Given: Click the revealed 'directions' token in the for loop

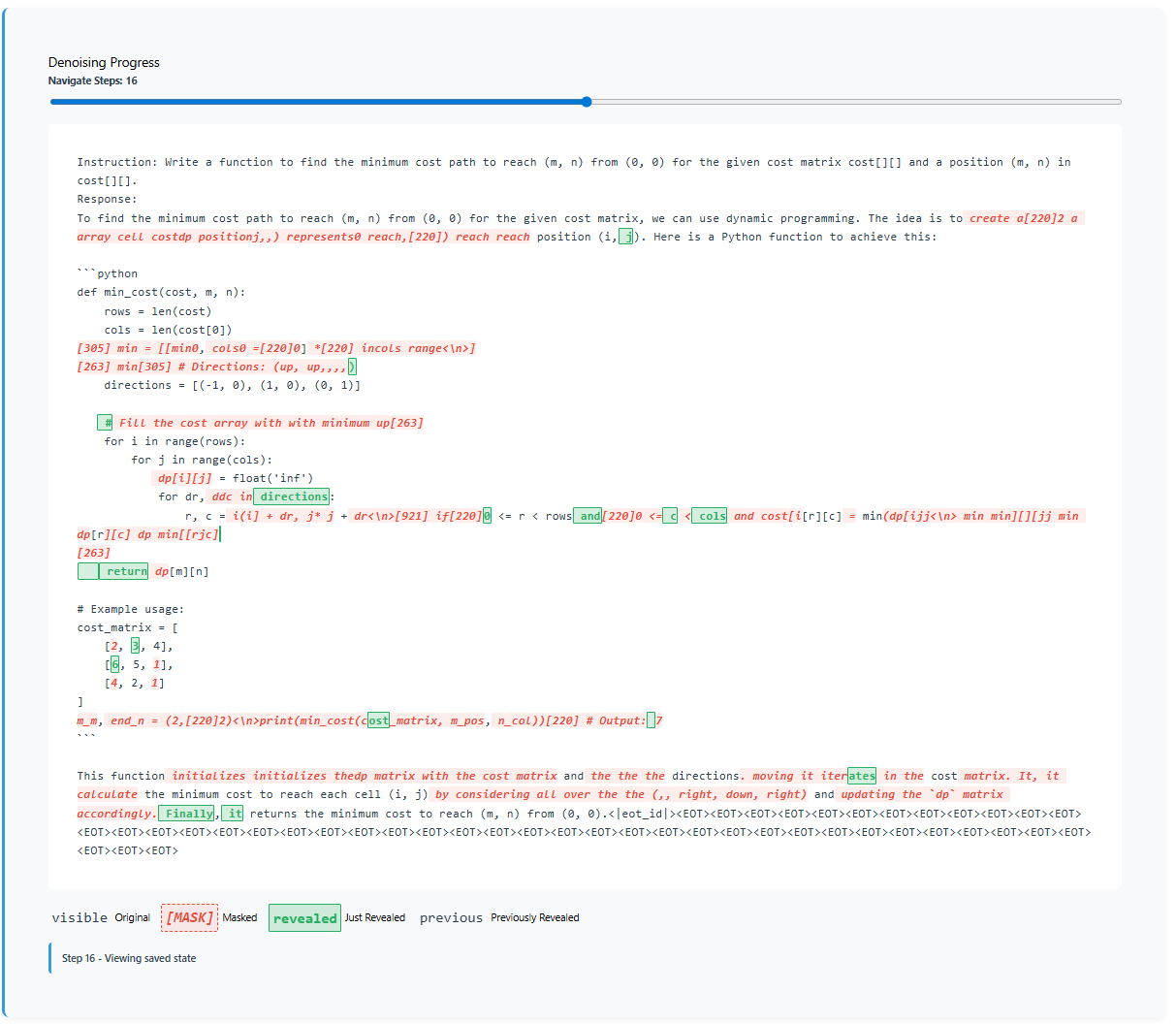Looking at the screenshot, I should [292, 496].
